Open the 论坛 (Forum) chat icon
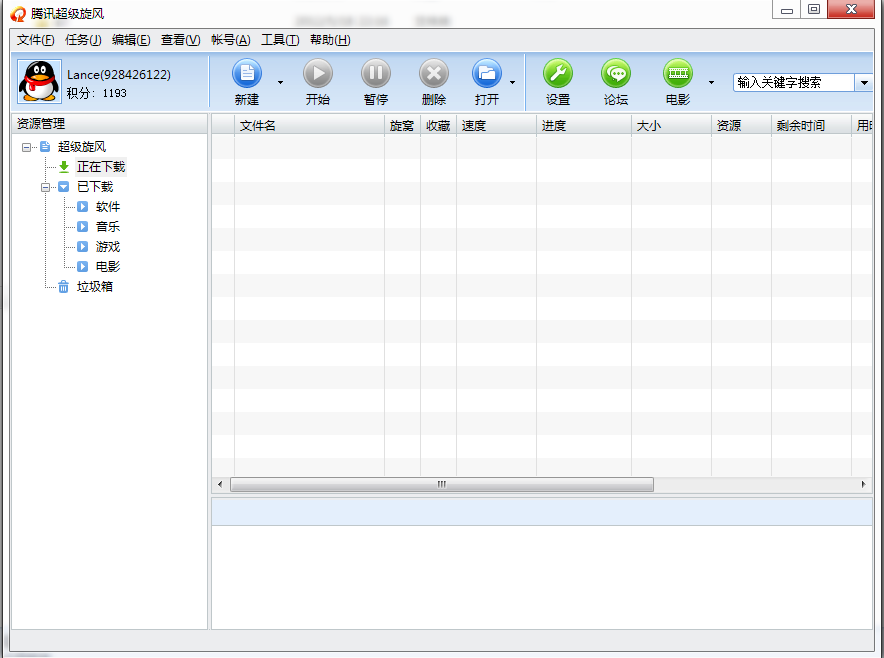Screen dimensions: 884x658 point(616,74)
